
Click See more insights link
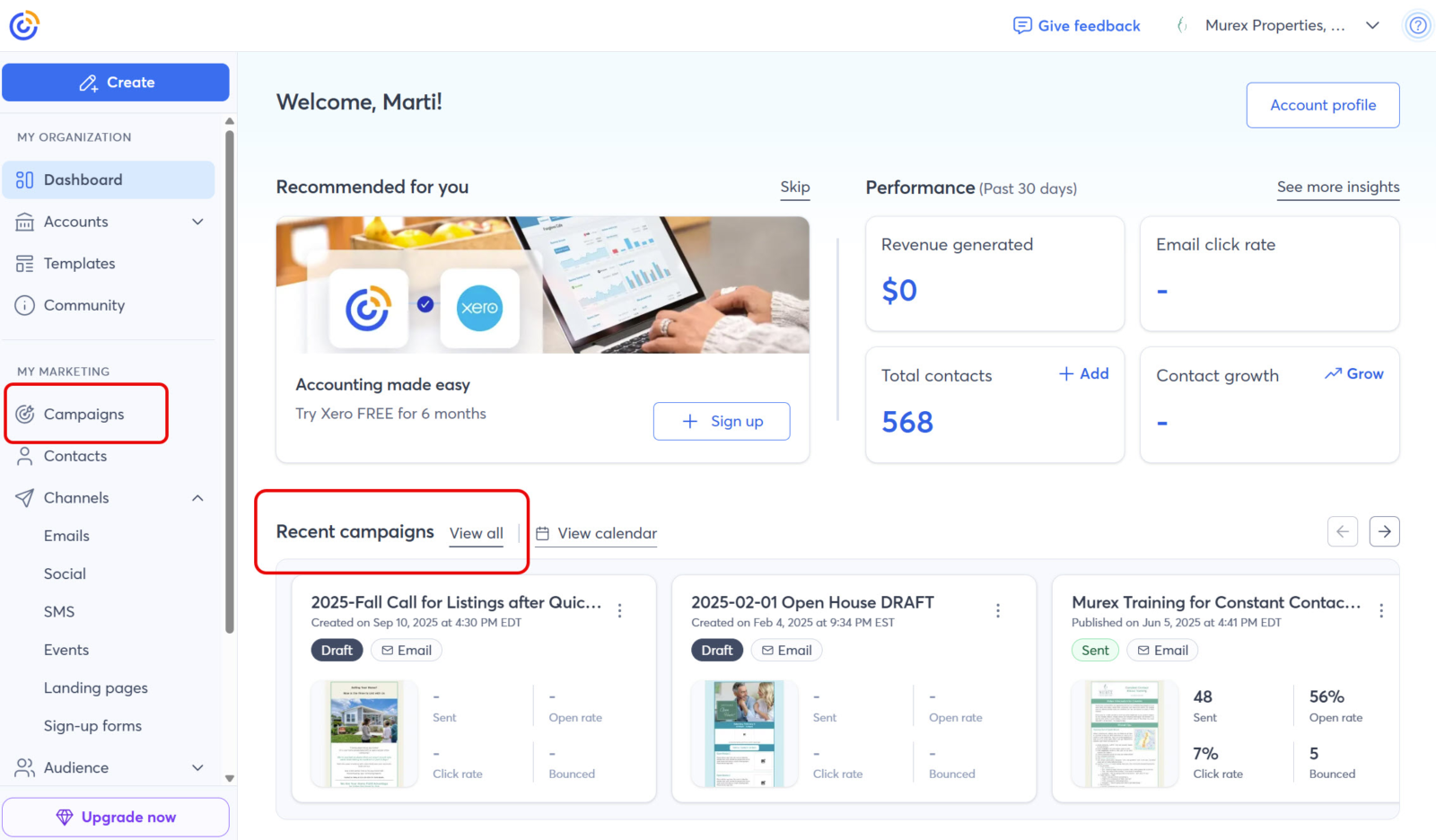click(x=1338, y=187)
